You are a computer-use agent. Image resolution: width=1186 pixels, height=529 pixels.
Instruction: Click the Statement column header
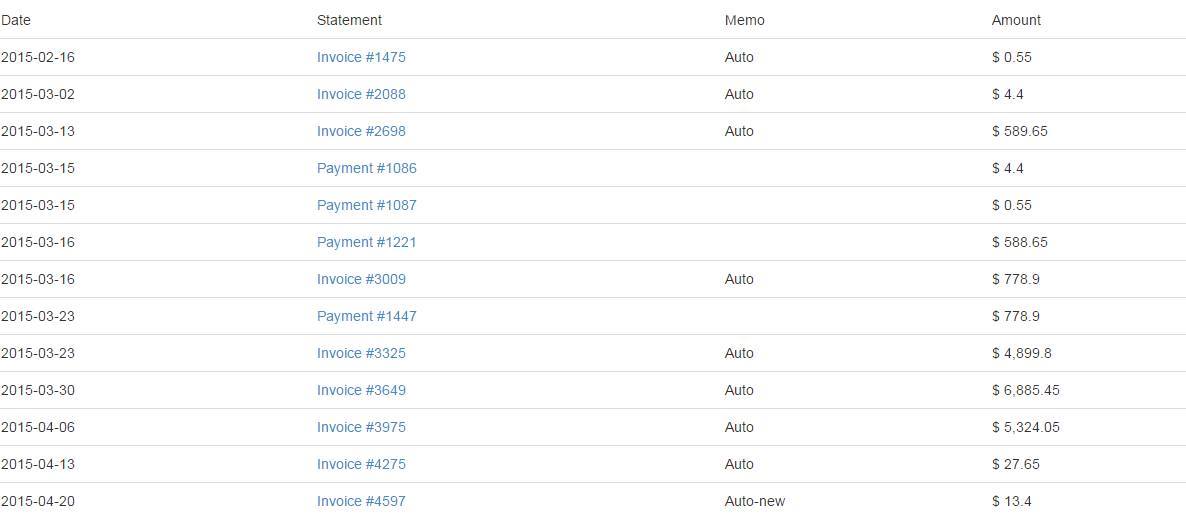(349, 20)
